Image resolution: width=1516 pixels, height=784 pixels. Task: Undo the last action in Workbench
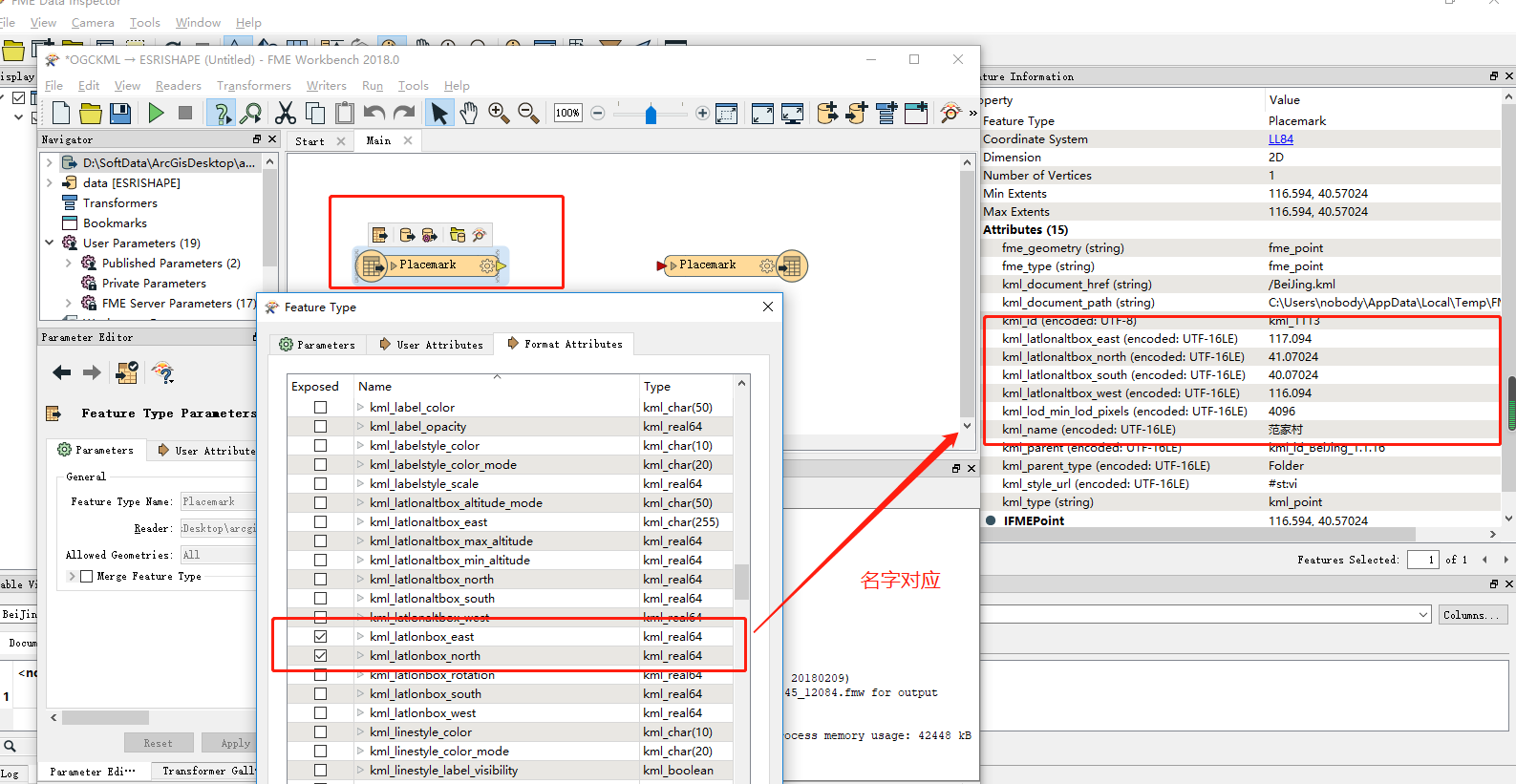(374, 113)
